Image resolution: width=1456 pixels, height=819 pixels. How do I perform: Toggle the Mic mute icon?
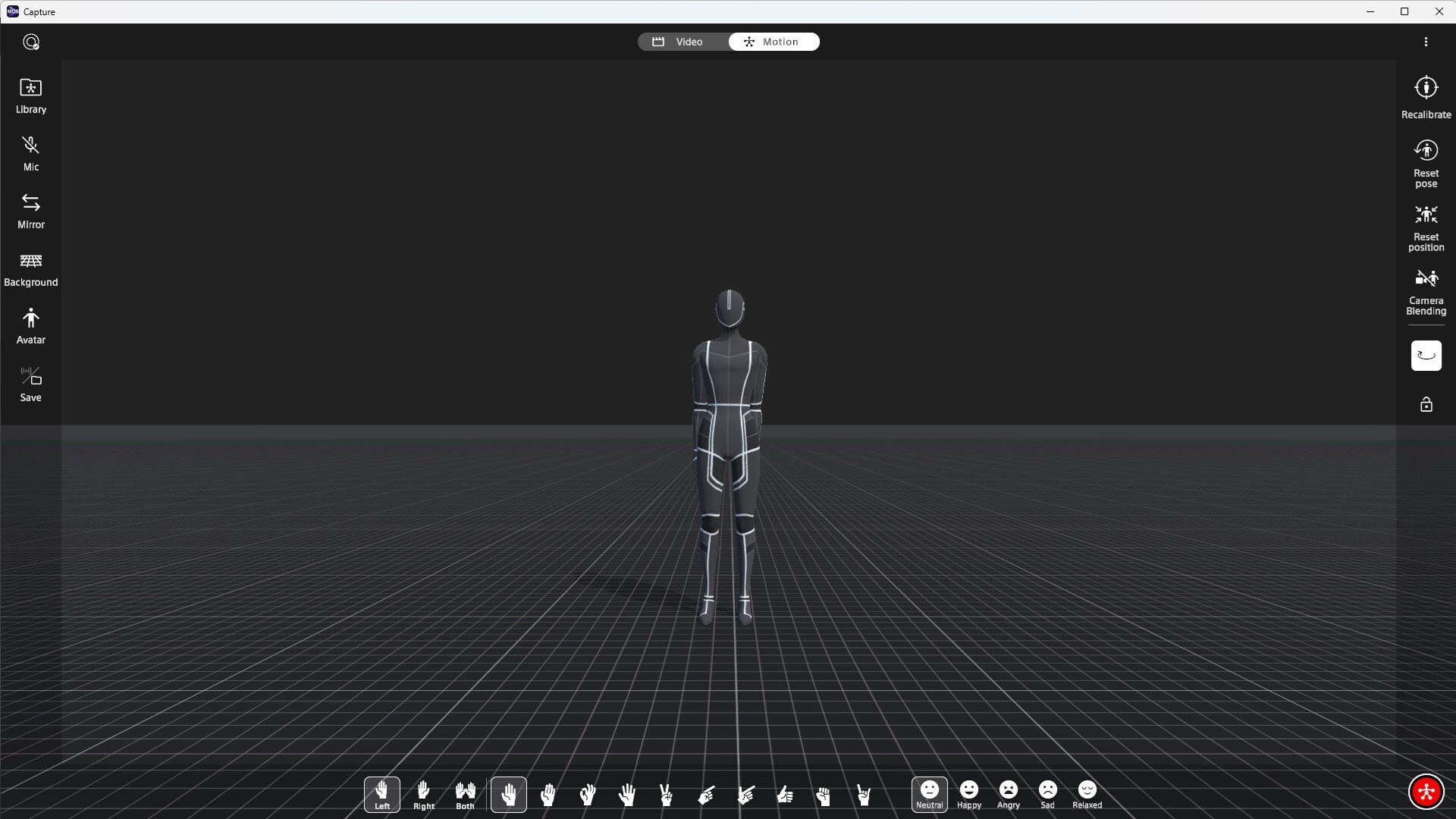click(x=30, y=153)
